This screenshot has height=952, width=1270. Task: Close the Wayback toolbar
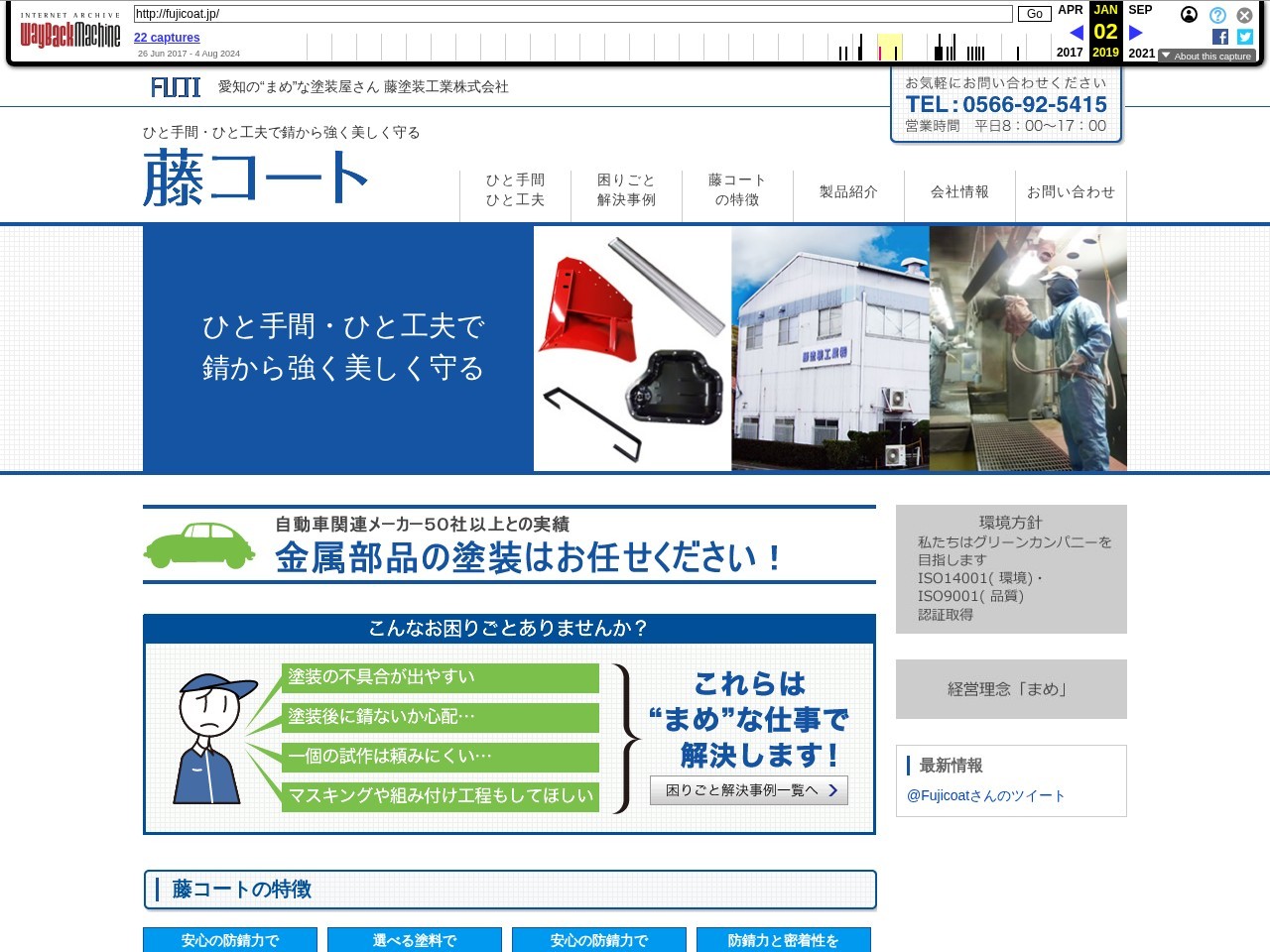tap(1244, 15)
